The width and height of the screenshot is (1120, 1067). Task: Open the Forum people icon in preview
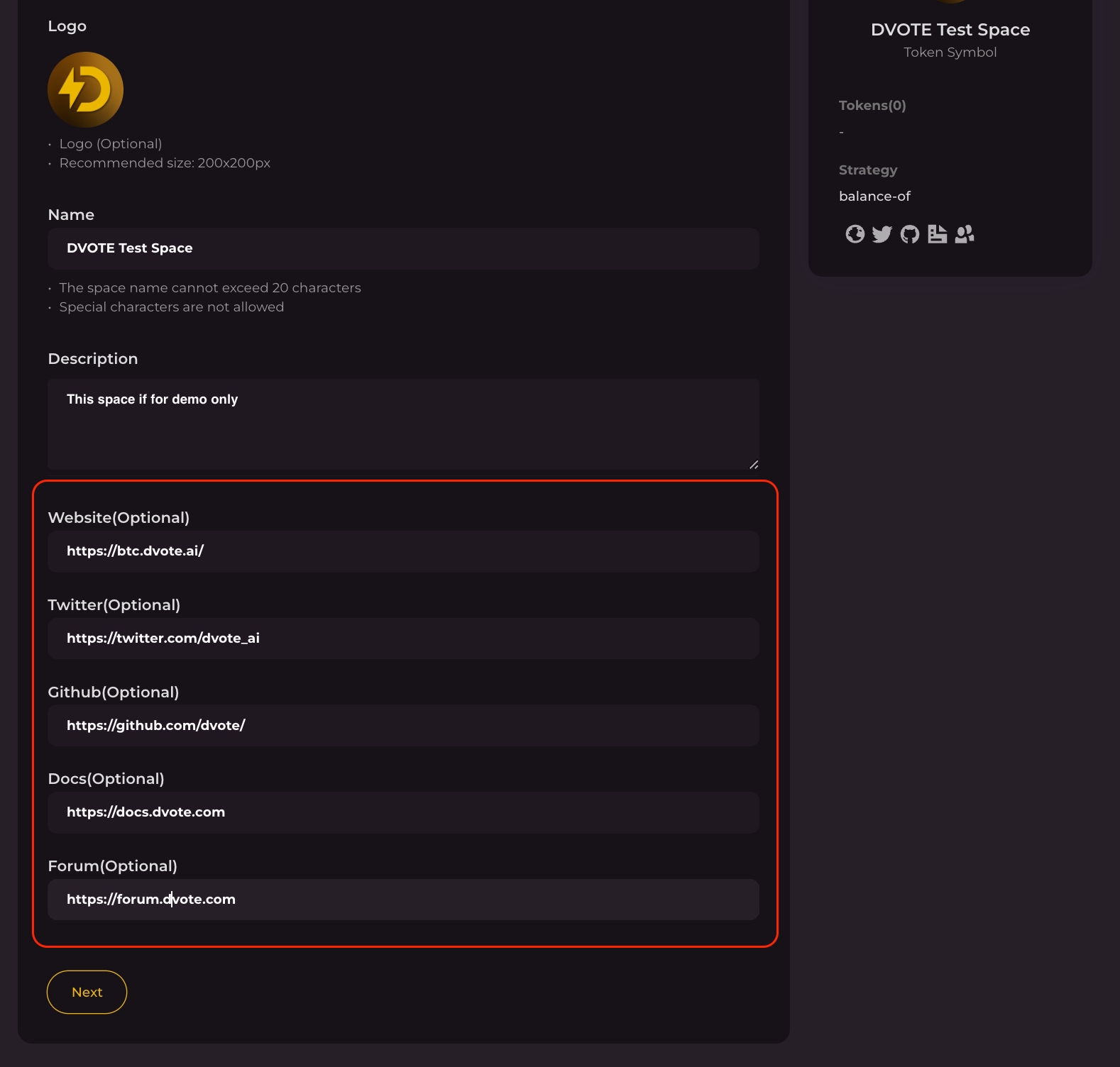[965, 234]
